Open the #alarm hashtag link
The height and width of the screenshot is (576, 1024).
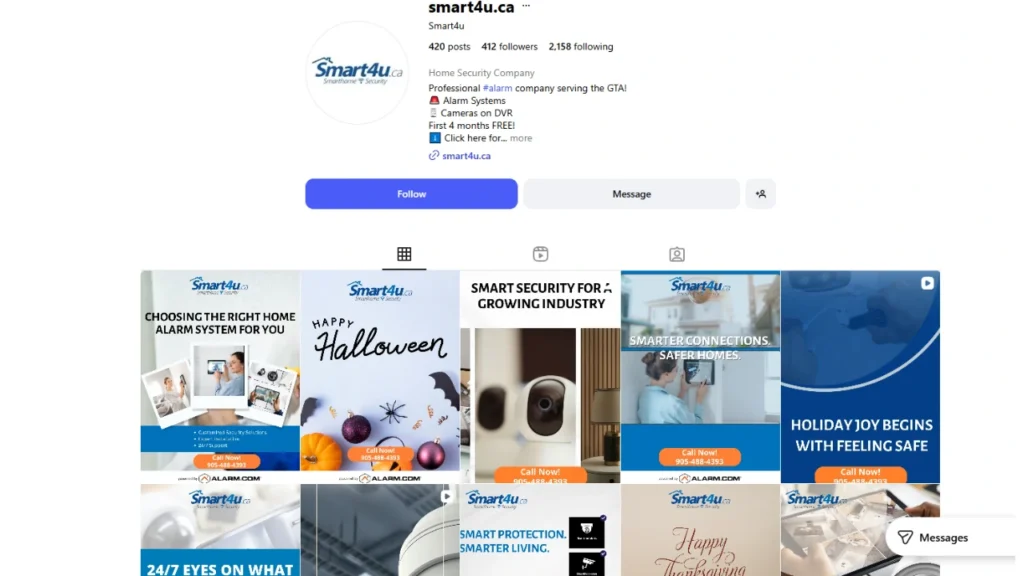(x=498, y=88)
